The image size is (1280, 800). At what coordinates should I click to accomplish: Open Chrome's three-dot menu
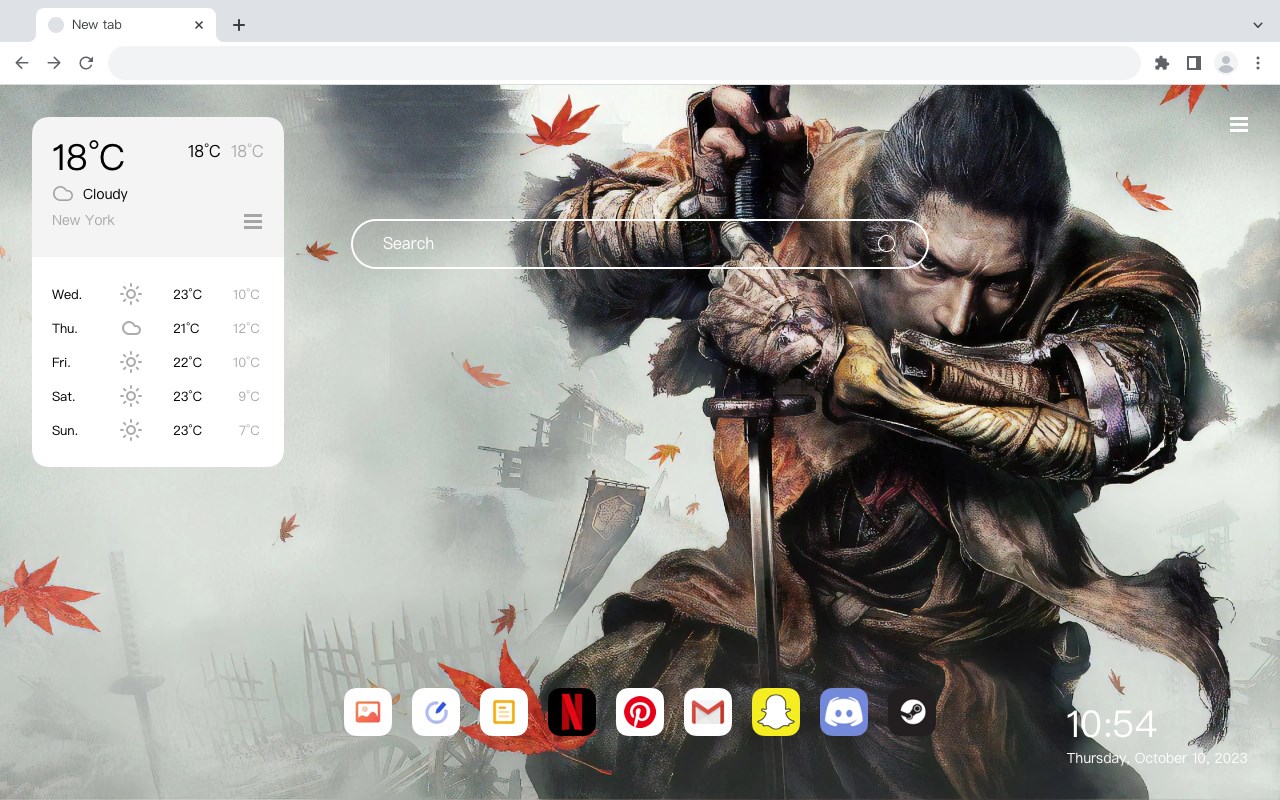1258,63
